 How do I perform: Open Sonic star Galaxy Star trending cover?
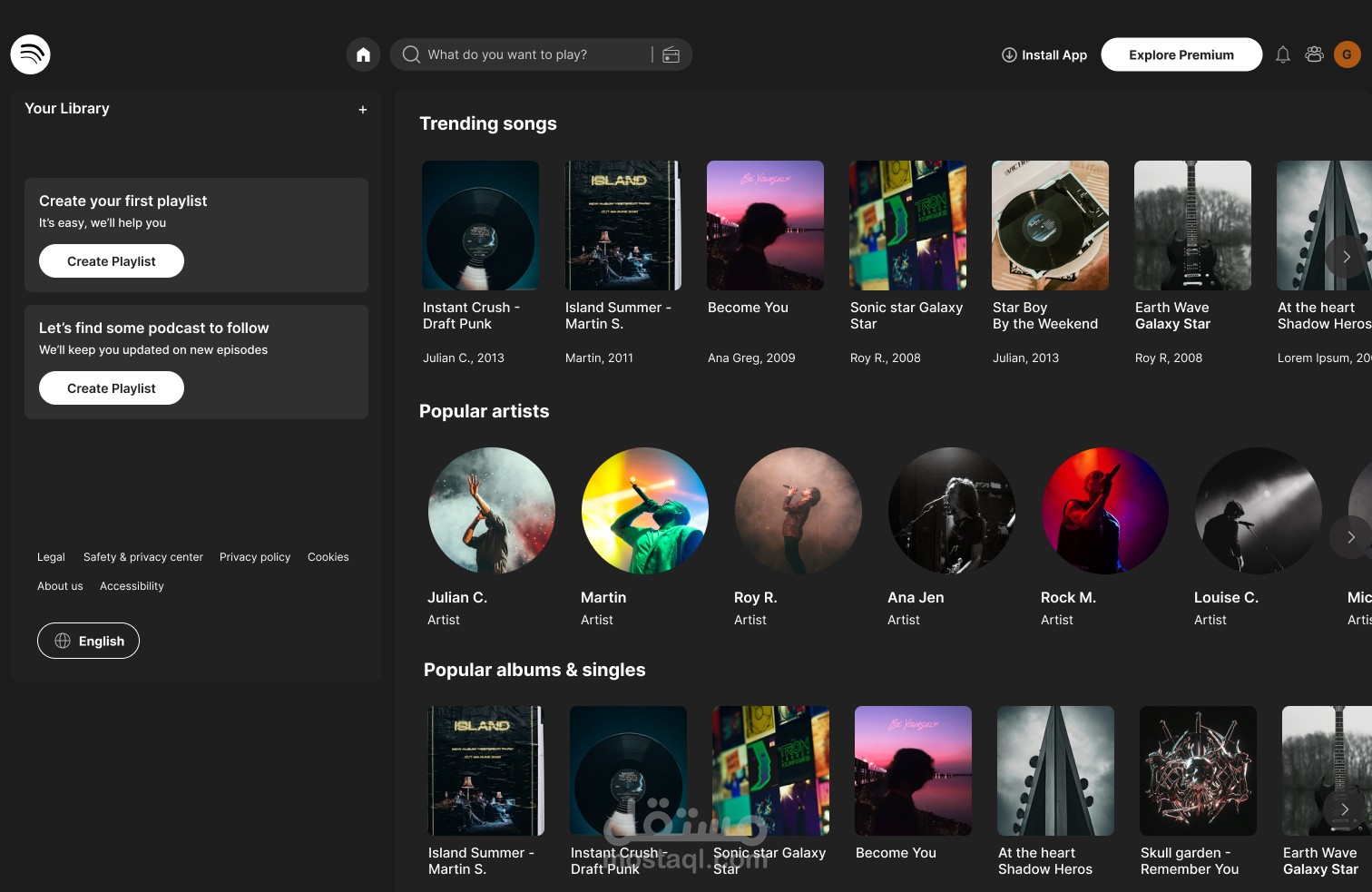click(x=908, y=226)
